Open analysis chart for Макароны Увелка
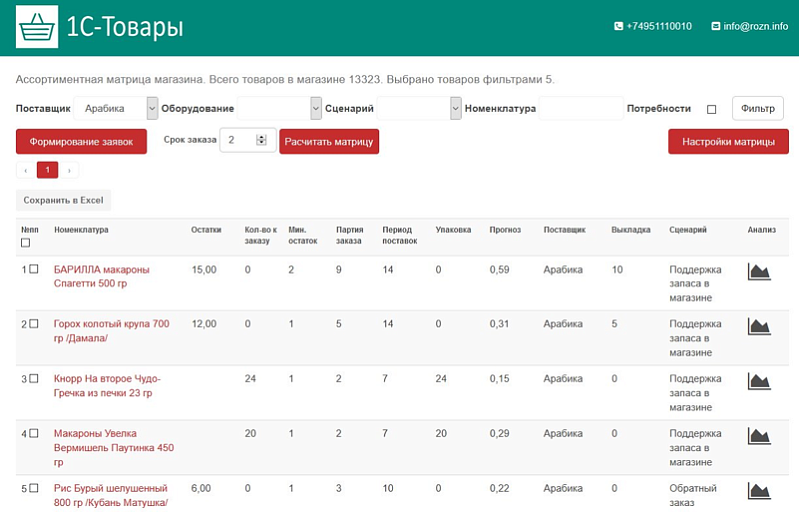Screen dimensions: 799x529 (x=759, y=436)
